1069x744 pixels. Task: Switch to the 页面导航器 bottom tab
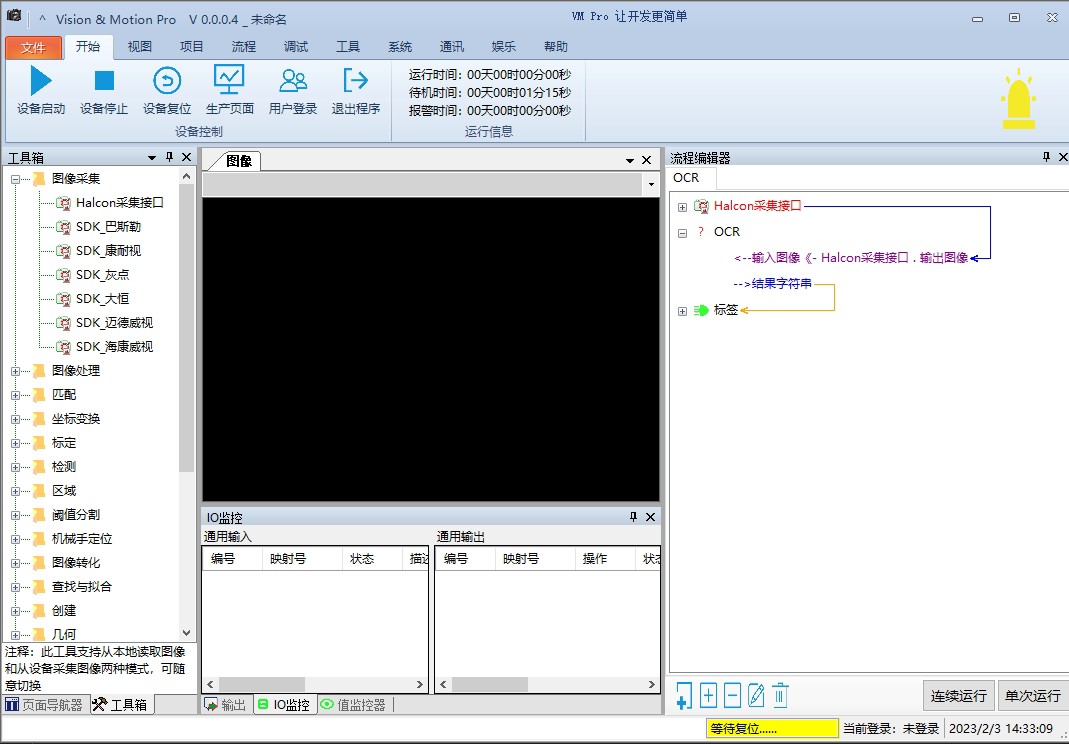point(45,704)
